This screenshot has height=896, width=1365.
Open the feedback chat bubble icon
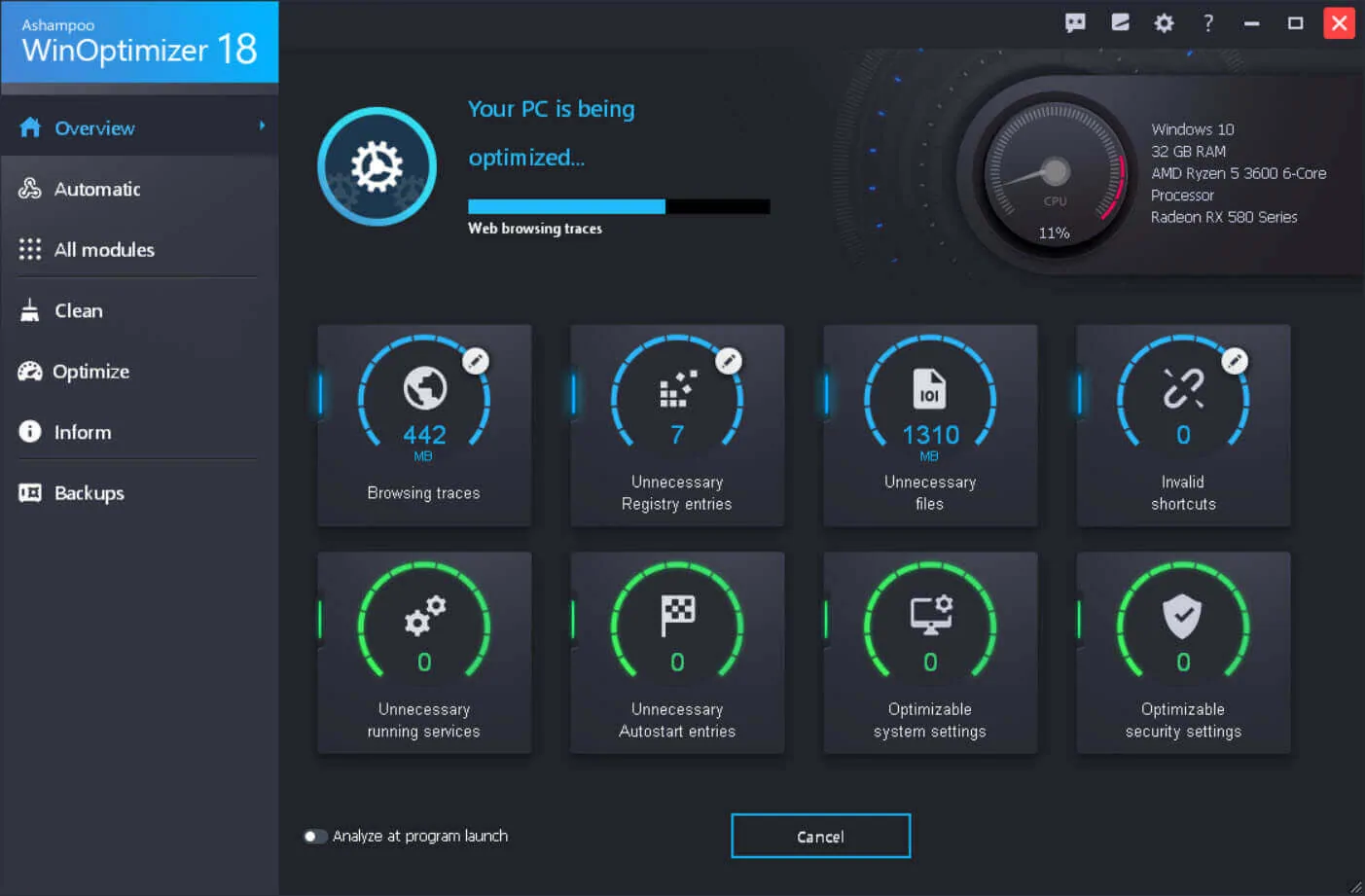(x=1075, y=22)
